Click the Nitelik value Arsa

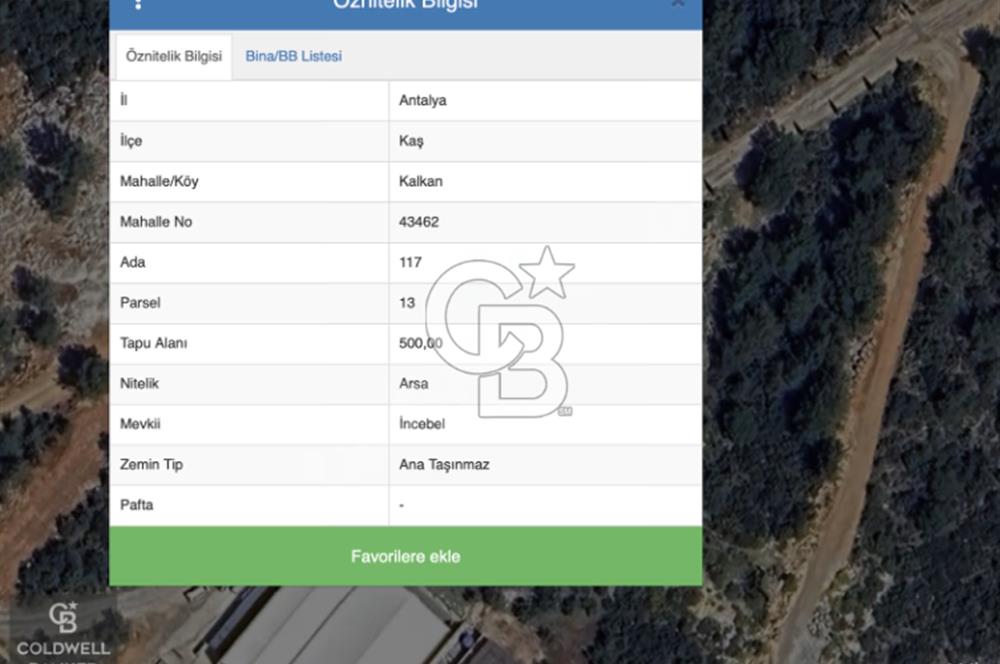pyautogui.click(x=413, y=384)
